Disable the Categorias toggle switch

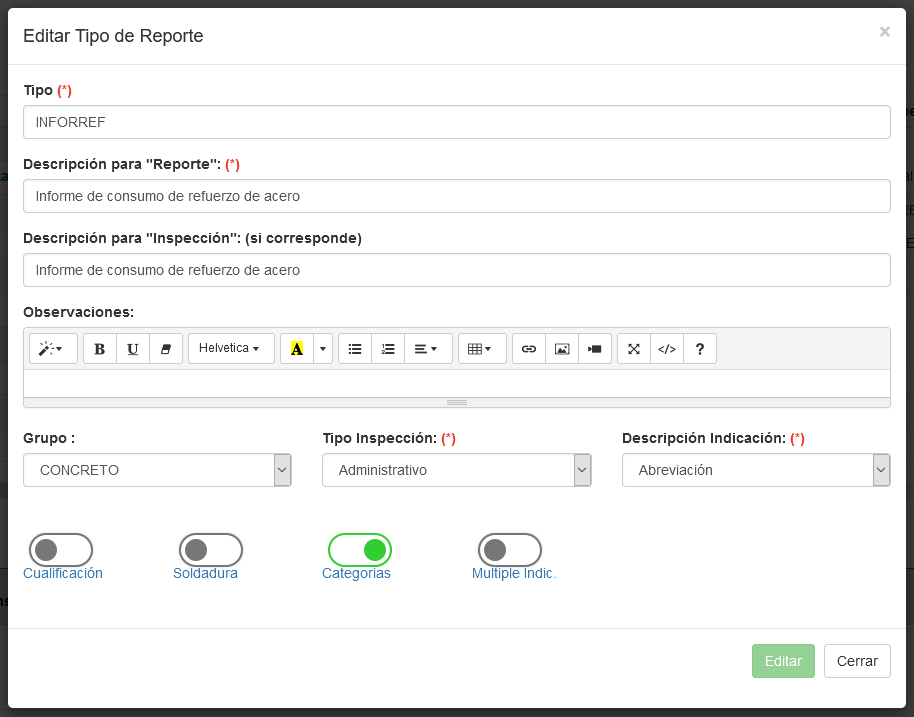click(x=360, y=550)
